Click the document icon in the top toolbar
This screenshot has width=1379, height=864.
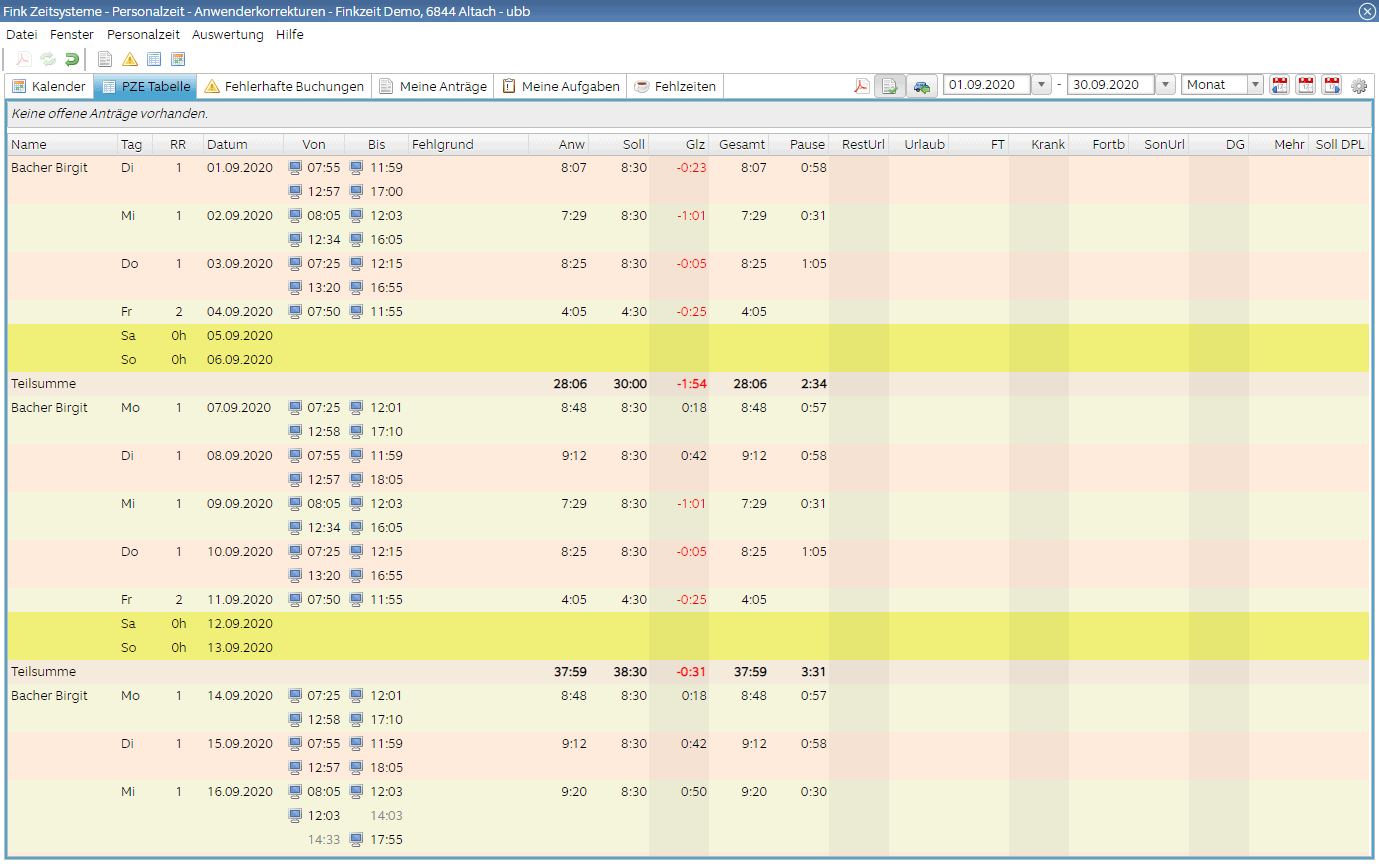[x=105, y=59]
